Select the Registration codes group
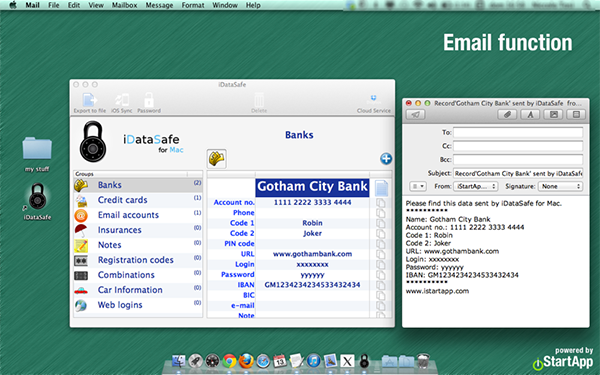This screenshot has height=375, width=600. [138, 260]
